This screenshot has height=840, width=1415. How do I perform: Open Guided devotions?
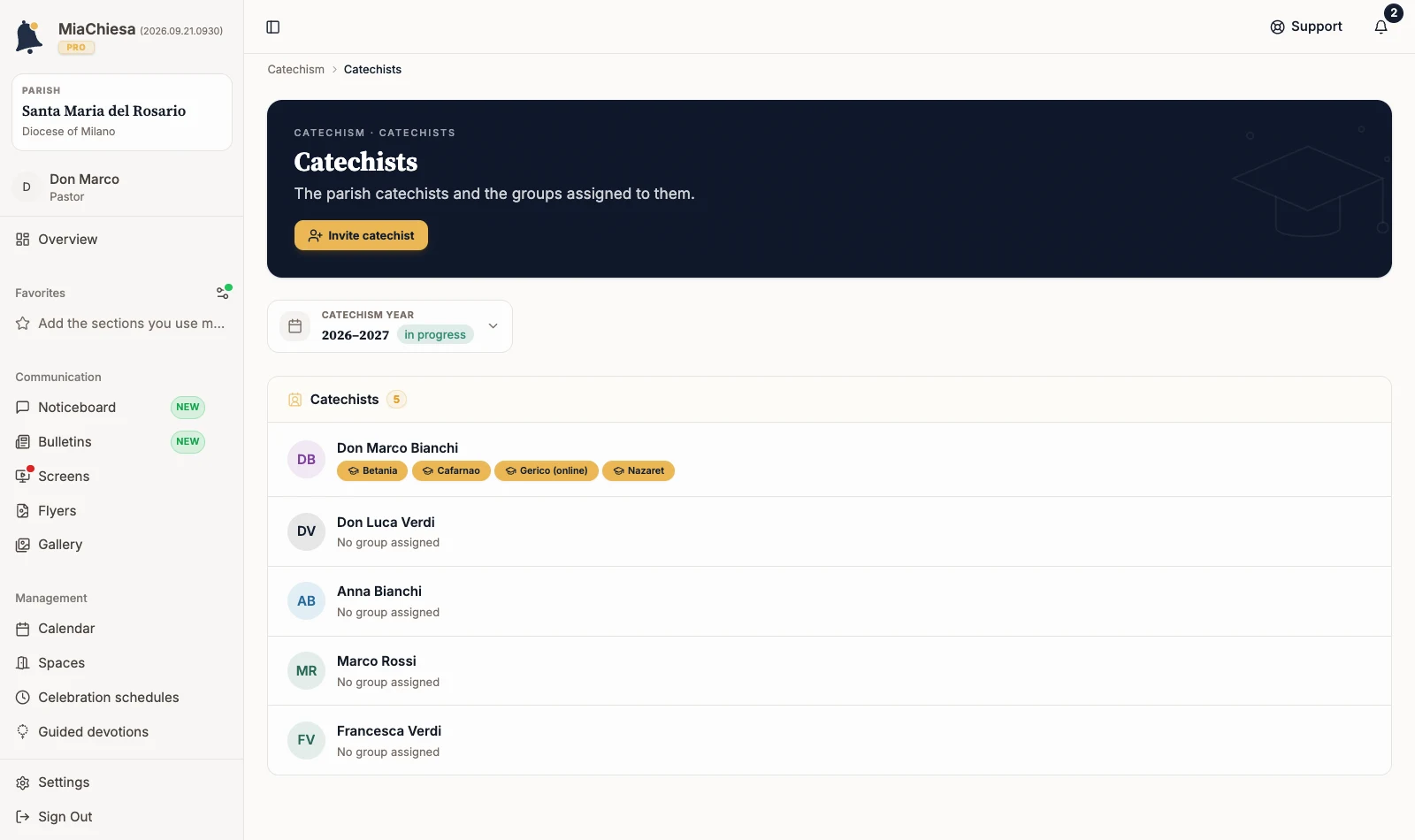122,732
